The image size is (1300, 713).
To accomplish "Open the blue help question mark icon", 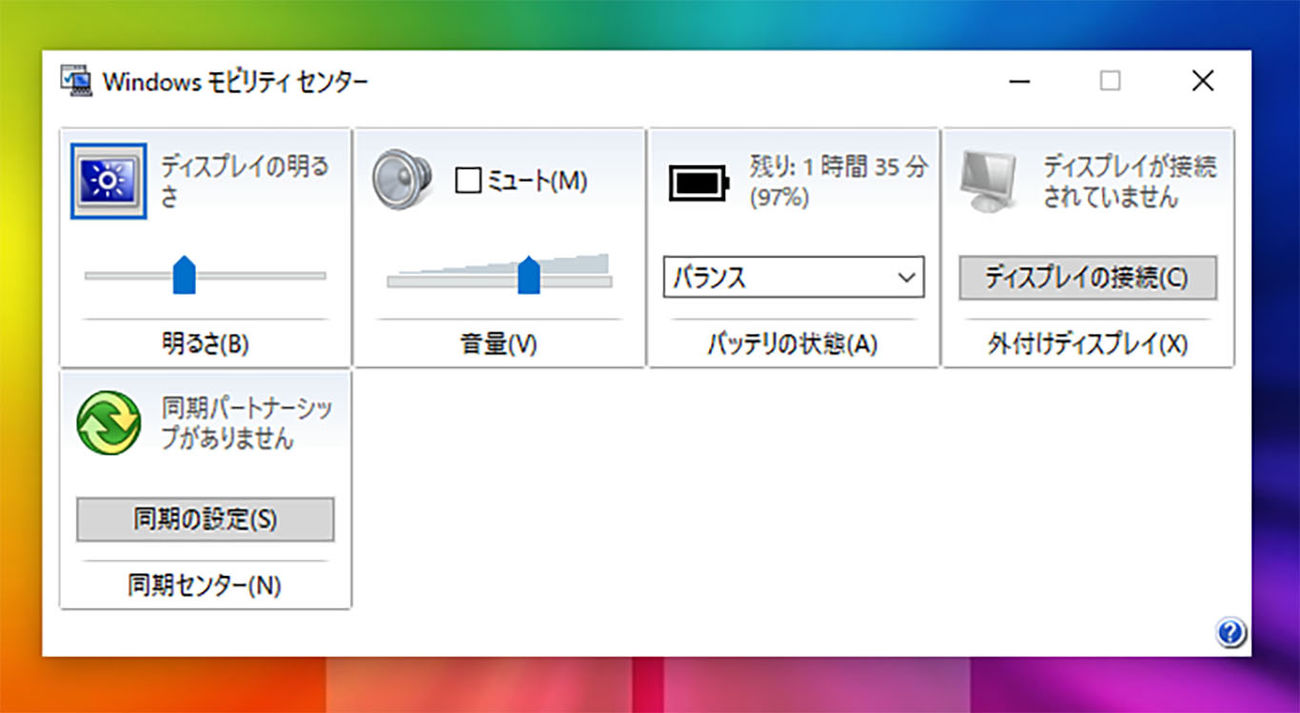I will click(x=1231, y=632).
